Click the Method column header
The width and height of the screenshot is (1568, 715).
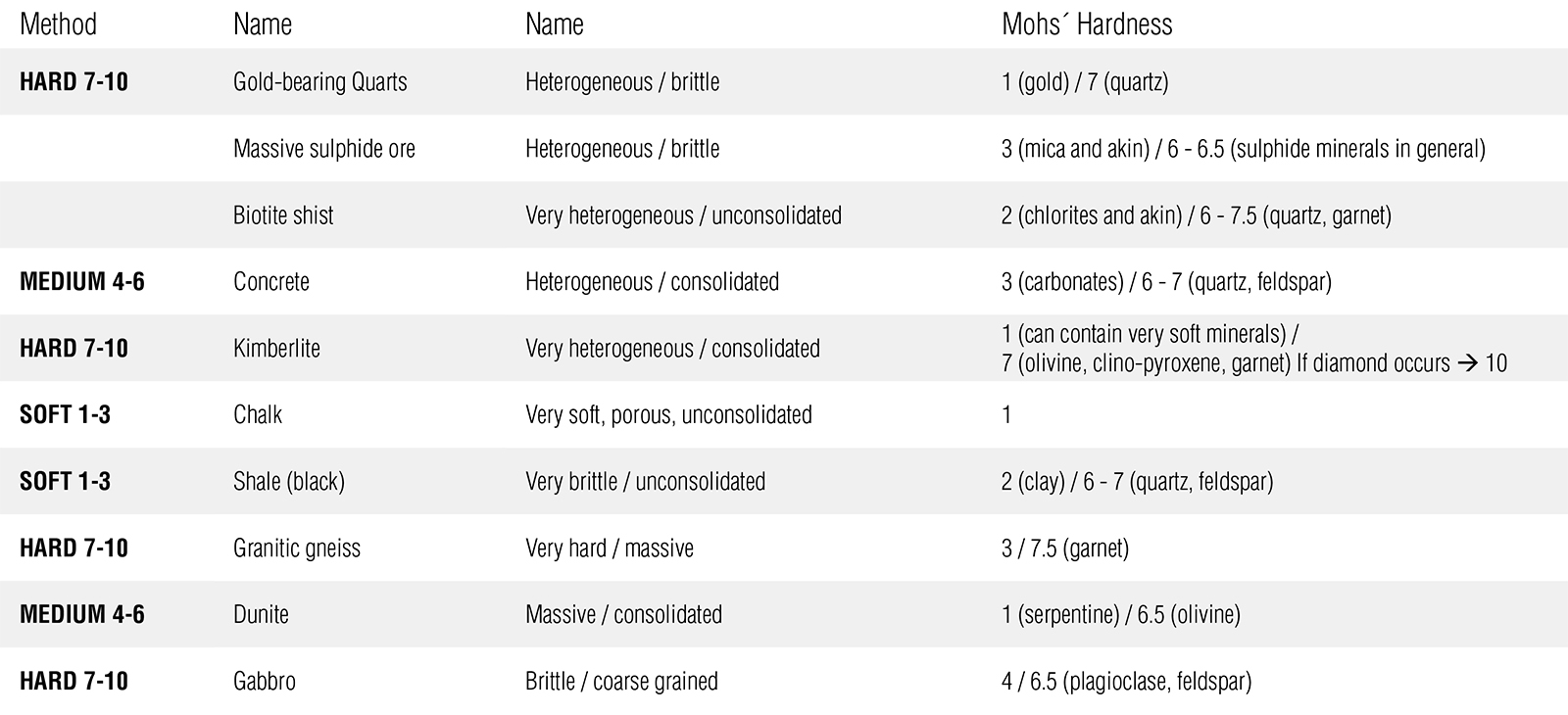pyautogui.click(x=58, y=24)
